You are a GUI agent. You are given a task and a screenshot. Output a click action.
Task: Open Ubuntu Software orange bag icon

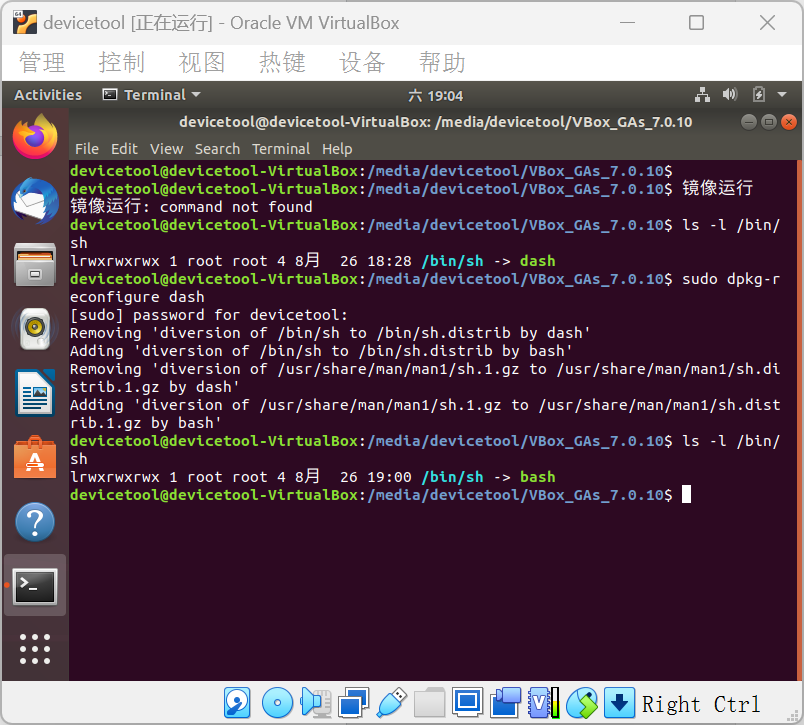click(35, 457)
